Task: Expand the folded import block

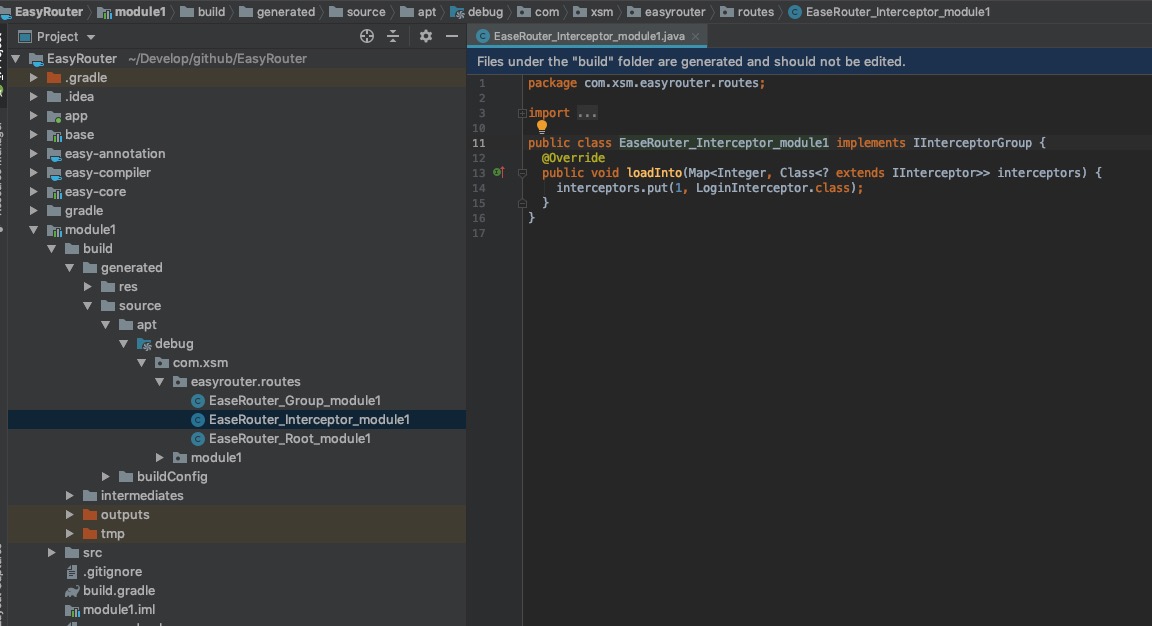Action: [522, 113]
